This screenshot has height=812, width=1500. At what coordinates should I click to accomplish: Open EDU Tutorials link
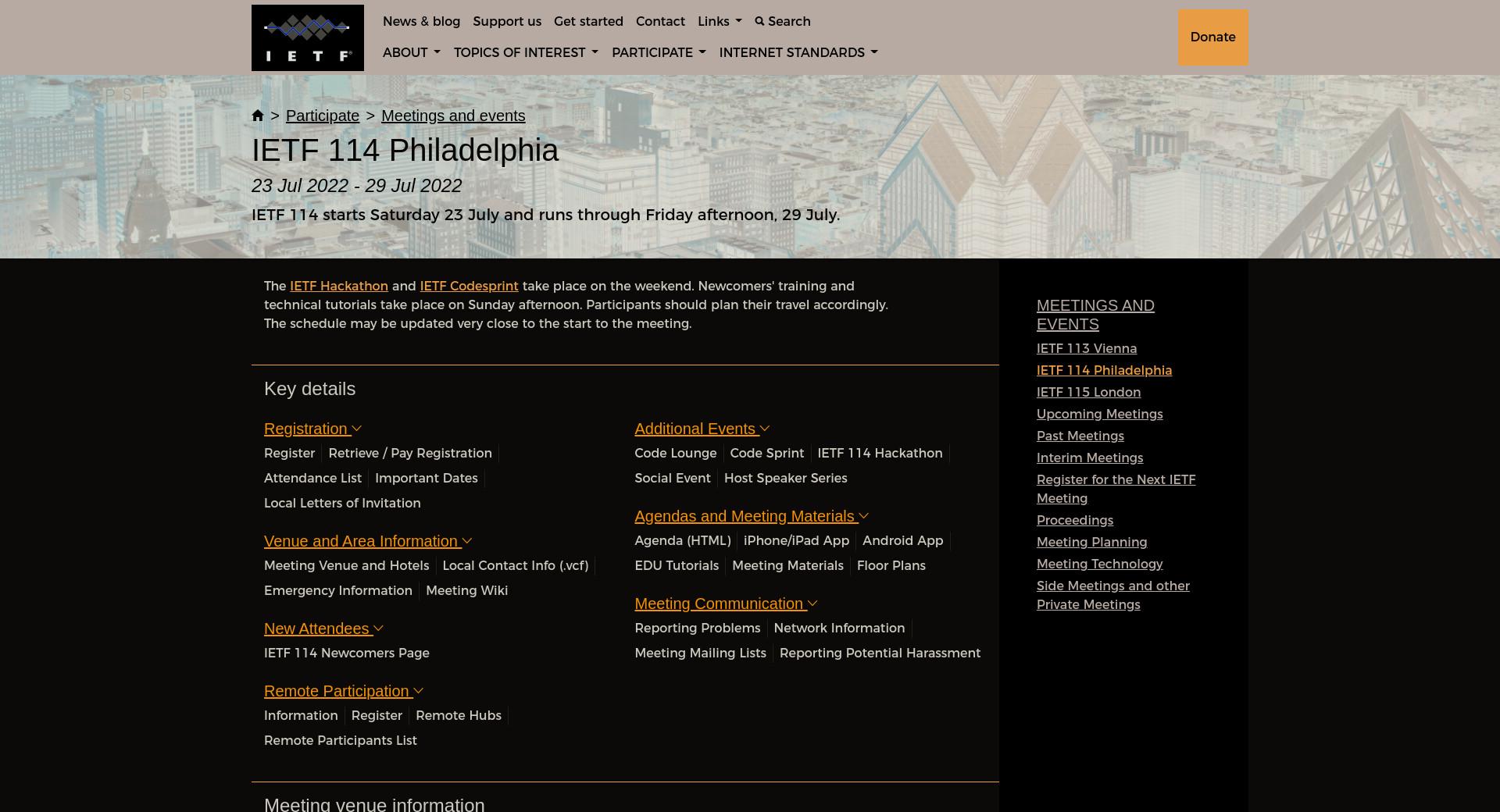tap(677, 565)
